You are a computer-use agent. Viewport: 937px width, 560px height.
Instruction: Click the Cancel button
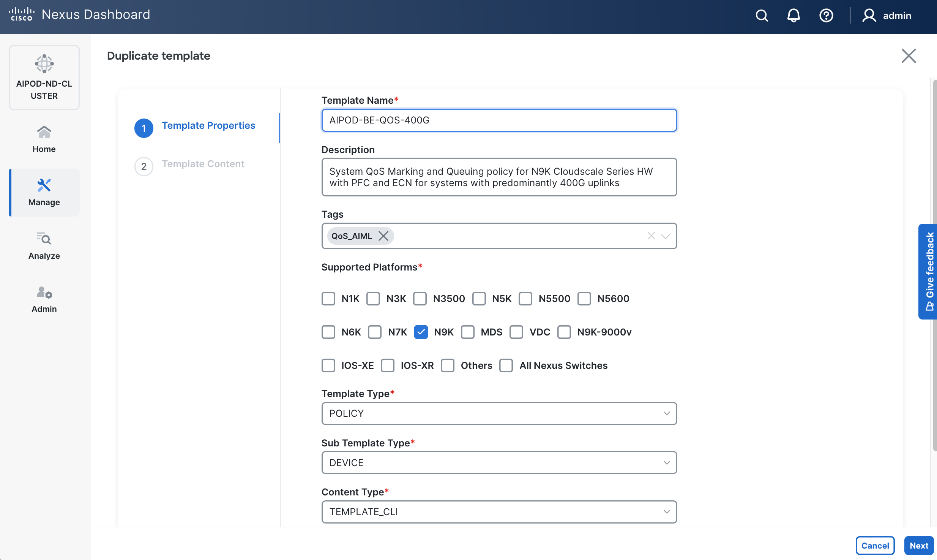pyautogui.click(x=875, y=546)
